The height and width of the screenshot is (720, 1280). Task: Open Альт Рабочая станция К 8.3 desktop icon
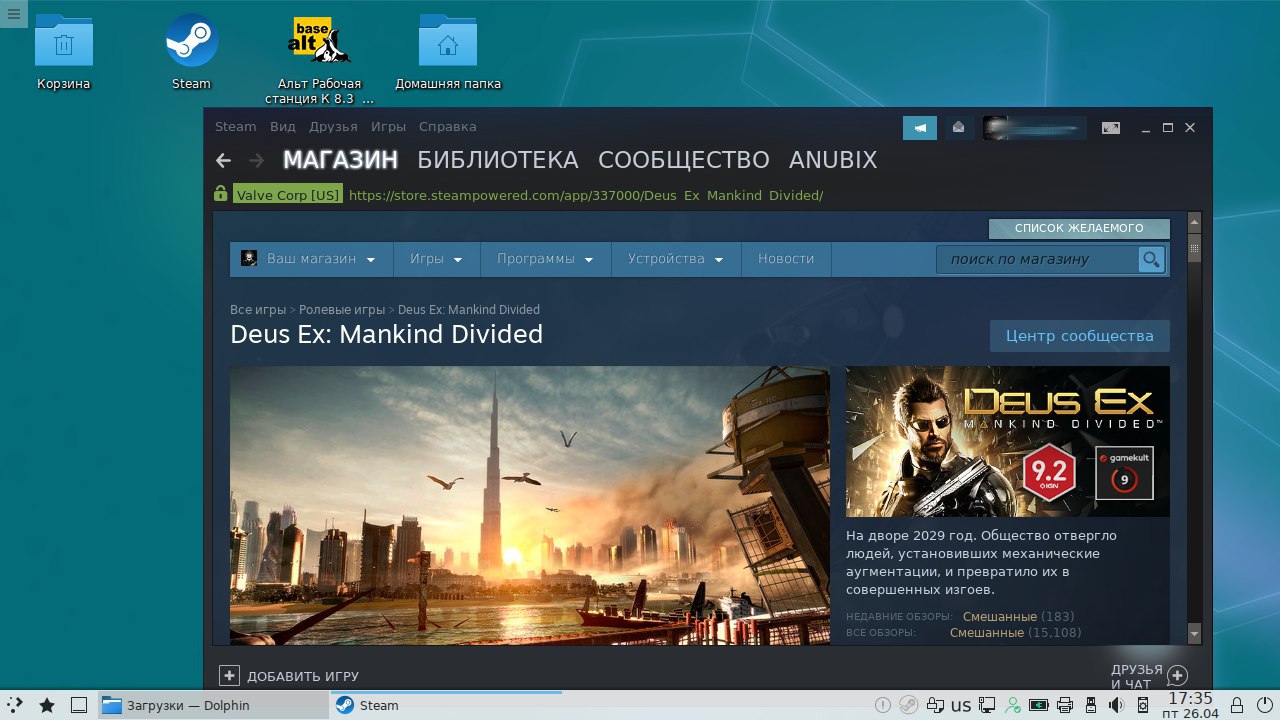pos(319,60)
